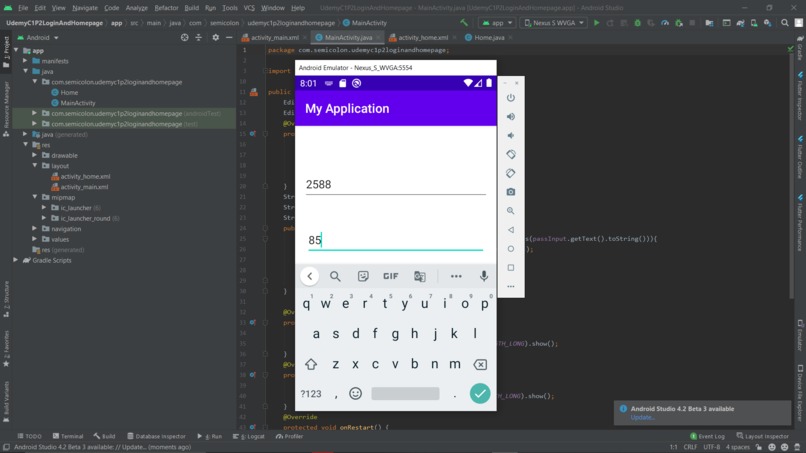The image size is (806, 453).
Task: Switch to activity_main.xml tab
Action: click(x=274, y=38)
